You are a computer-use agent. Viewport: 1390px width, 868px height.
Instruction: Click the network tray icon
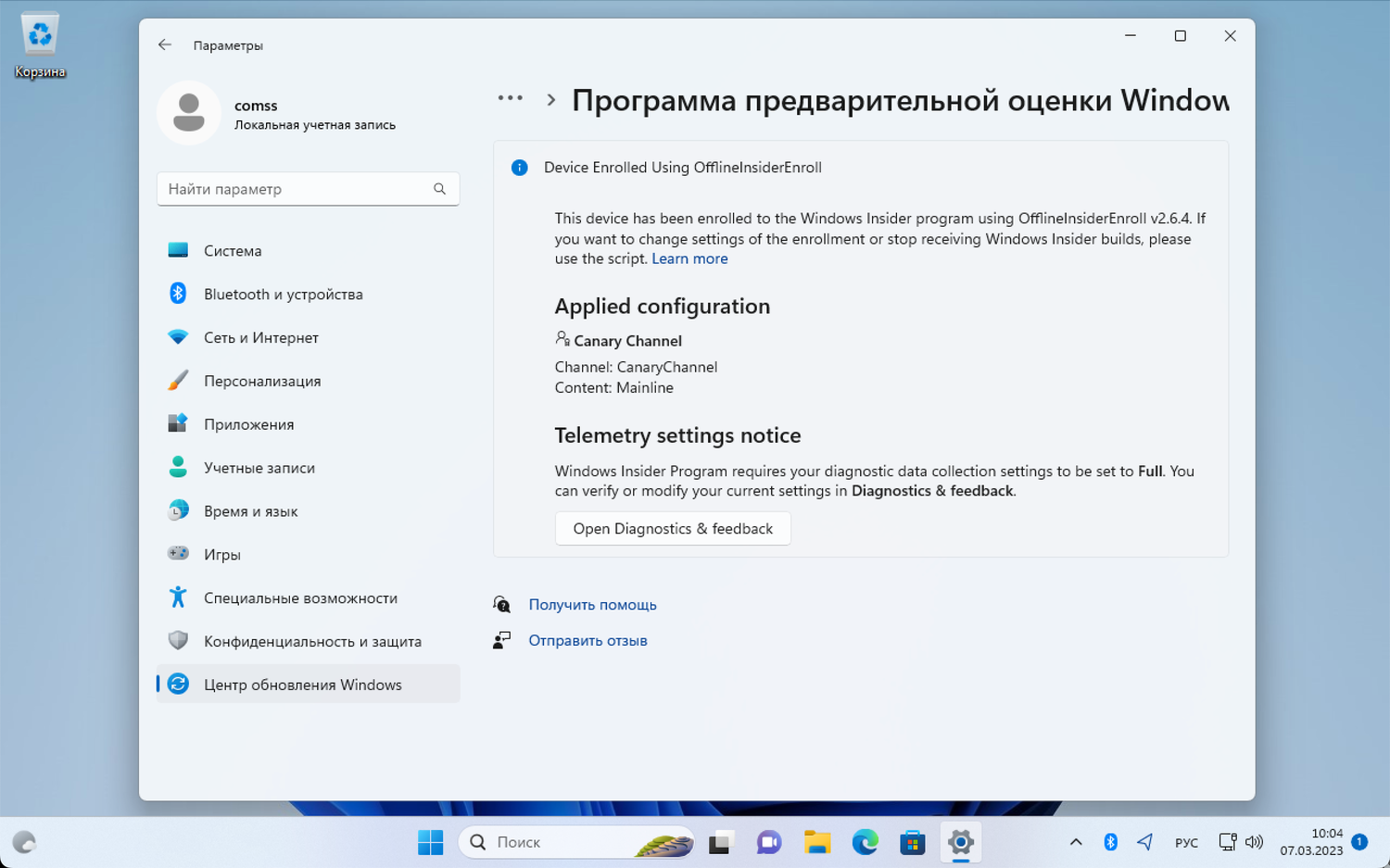coord(1227,842)
